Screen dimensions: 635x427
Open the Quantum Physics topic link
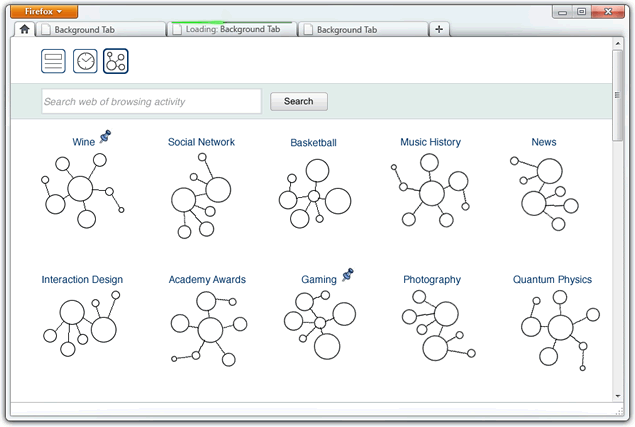point(552,280)
